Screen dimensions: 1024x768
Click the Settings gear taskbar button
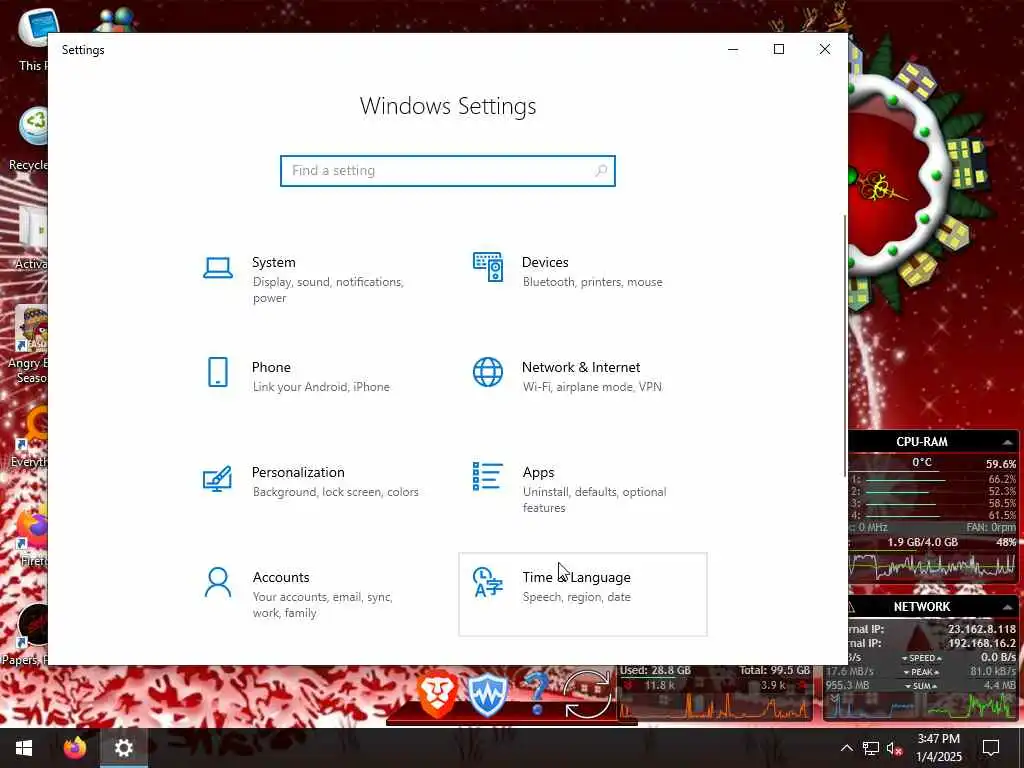coord(123,748)
